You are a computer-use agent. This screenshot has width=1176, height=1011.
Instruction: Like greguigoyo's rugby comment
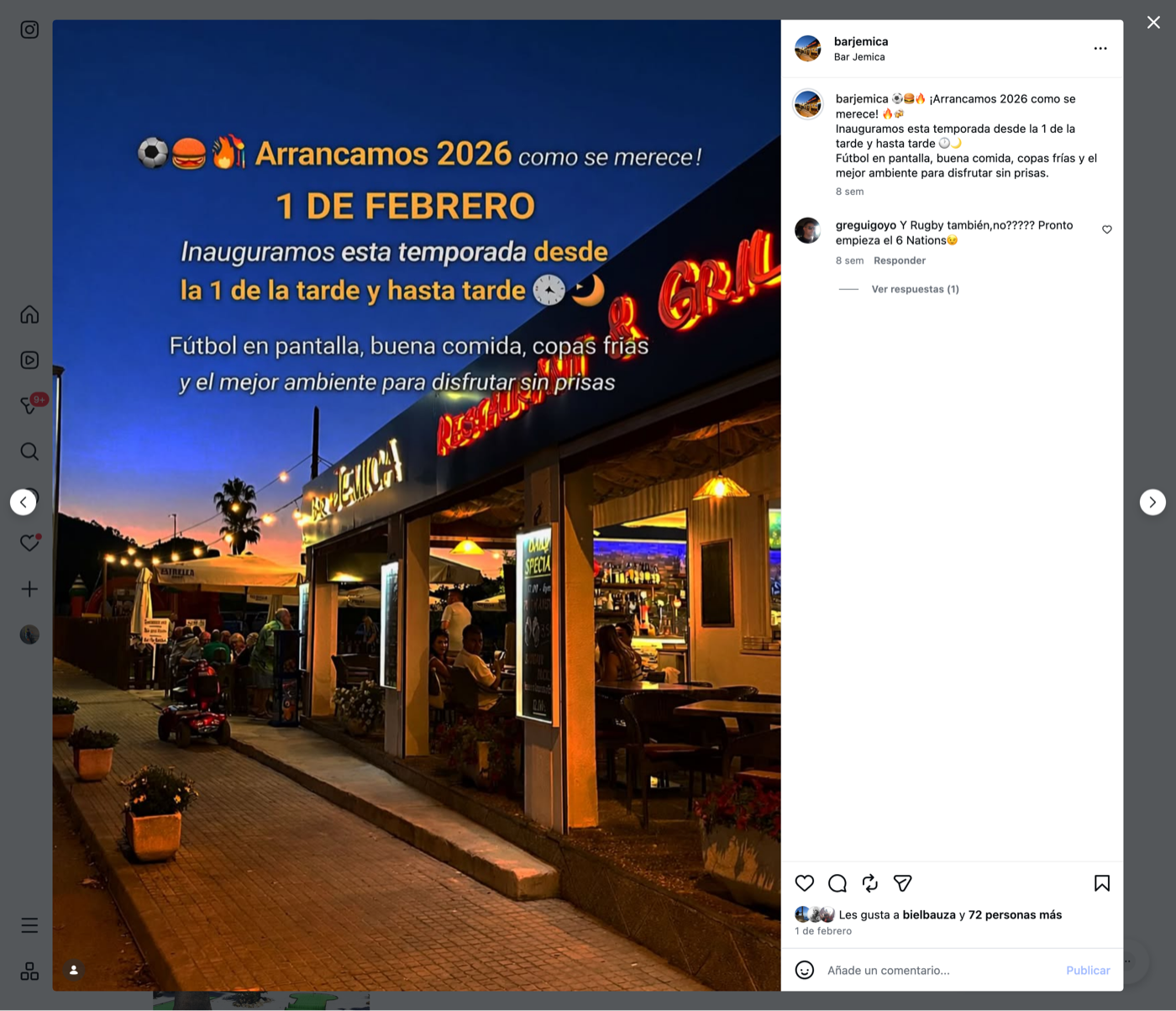click(1106, 229)
